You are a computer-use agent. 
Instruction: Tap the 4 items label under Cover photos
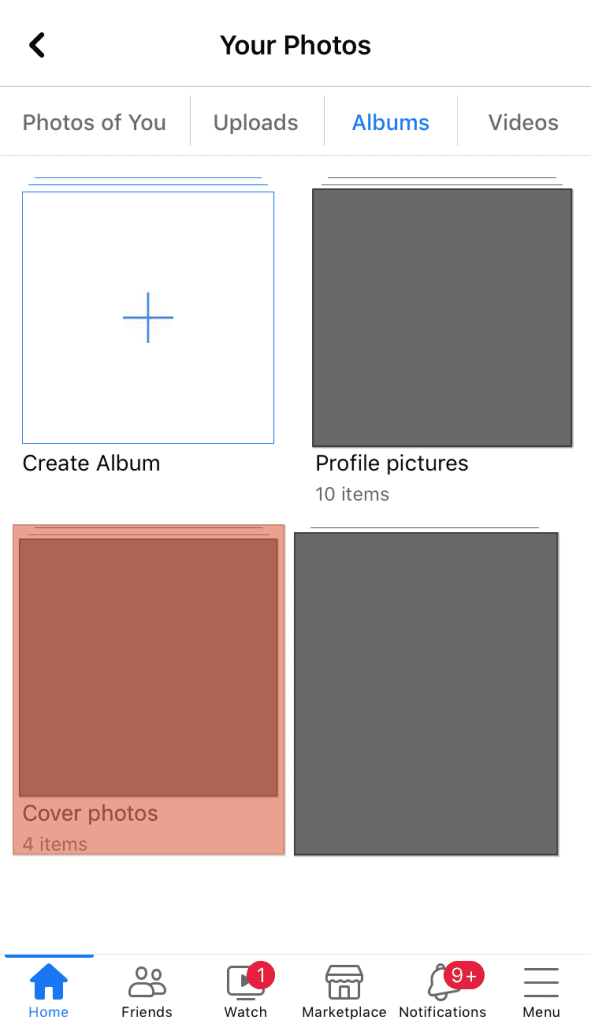pos(52,844)
